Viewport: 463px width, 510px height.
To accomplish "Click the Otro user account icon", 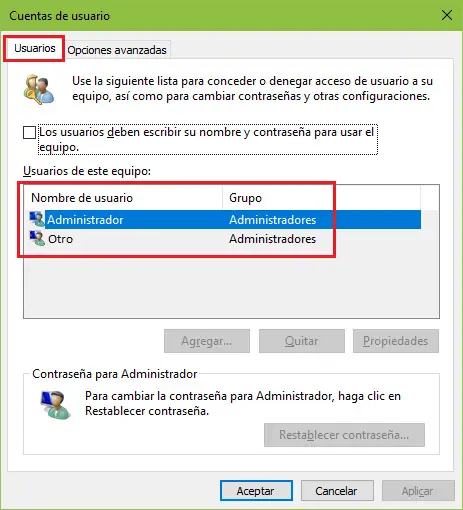I will [37, 239].
